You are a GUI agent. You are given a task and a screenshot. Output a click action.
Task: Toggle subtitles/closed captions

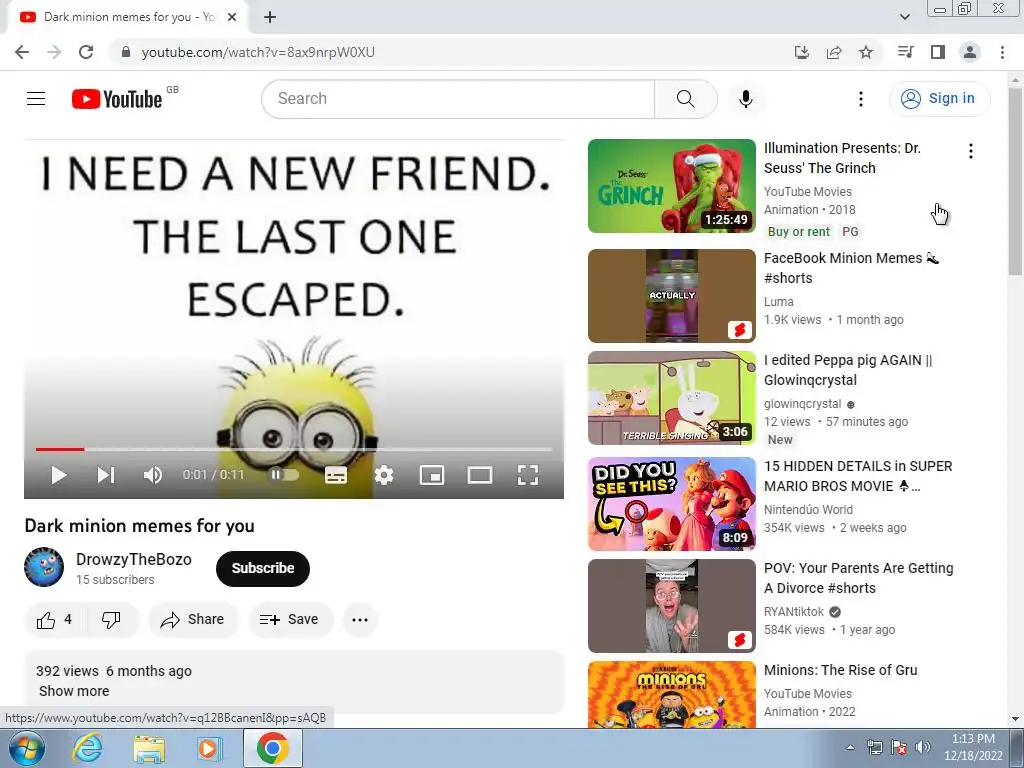(336, 475)
